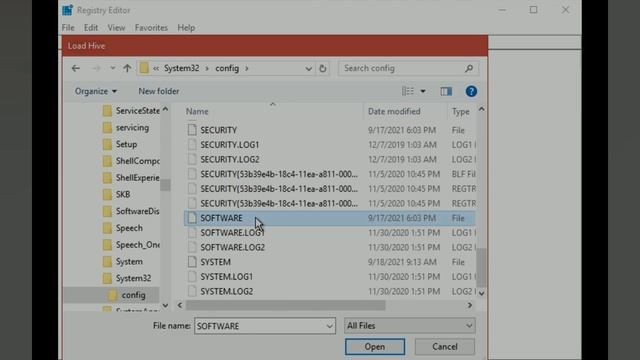Image resolution: width=640 pixels, height=360 pixels.
Task: Click the Open button
Action: 375,347
